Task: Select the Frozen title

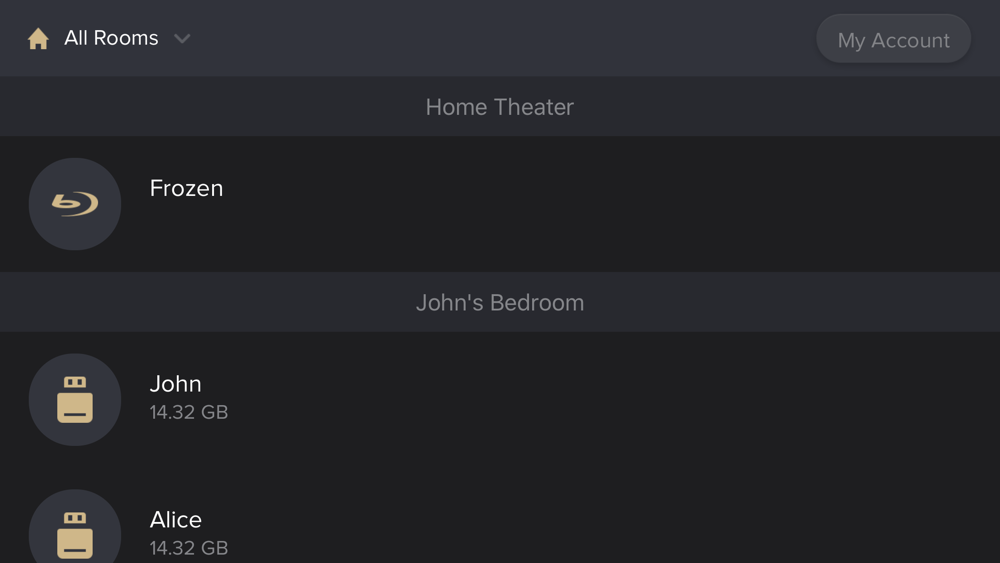Action: click(x=186, y=188)
